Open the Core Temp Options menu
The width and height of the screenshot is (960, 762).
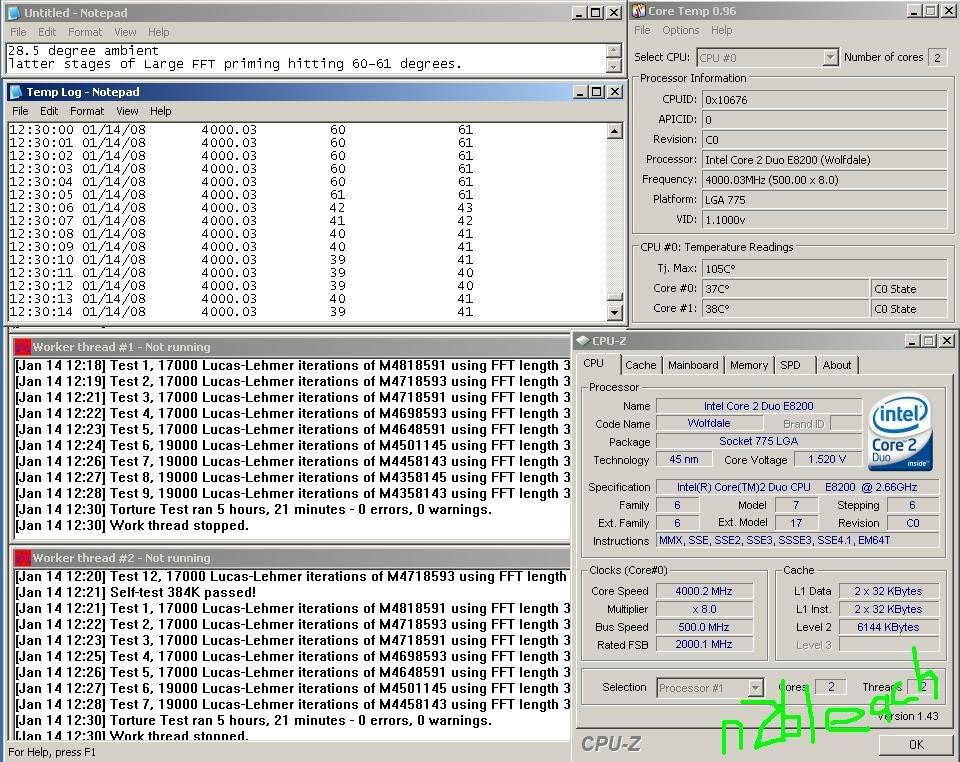point(680,30)
